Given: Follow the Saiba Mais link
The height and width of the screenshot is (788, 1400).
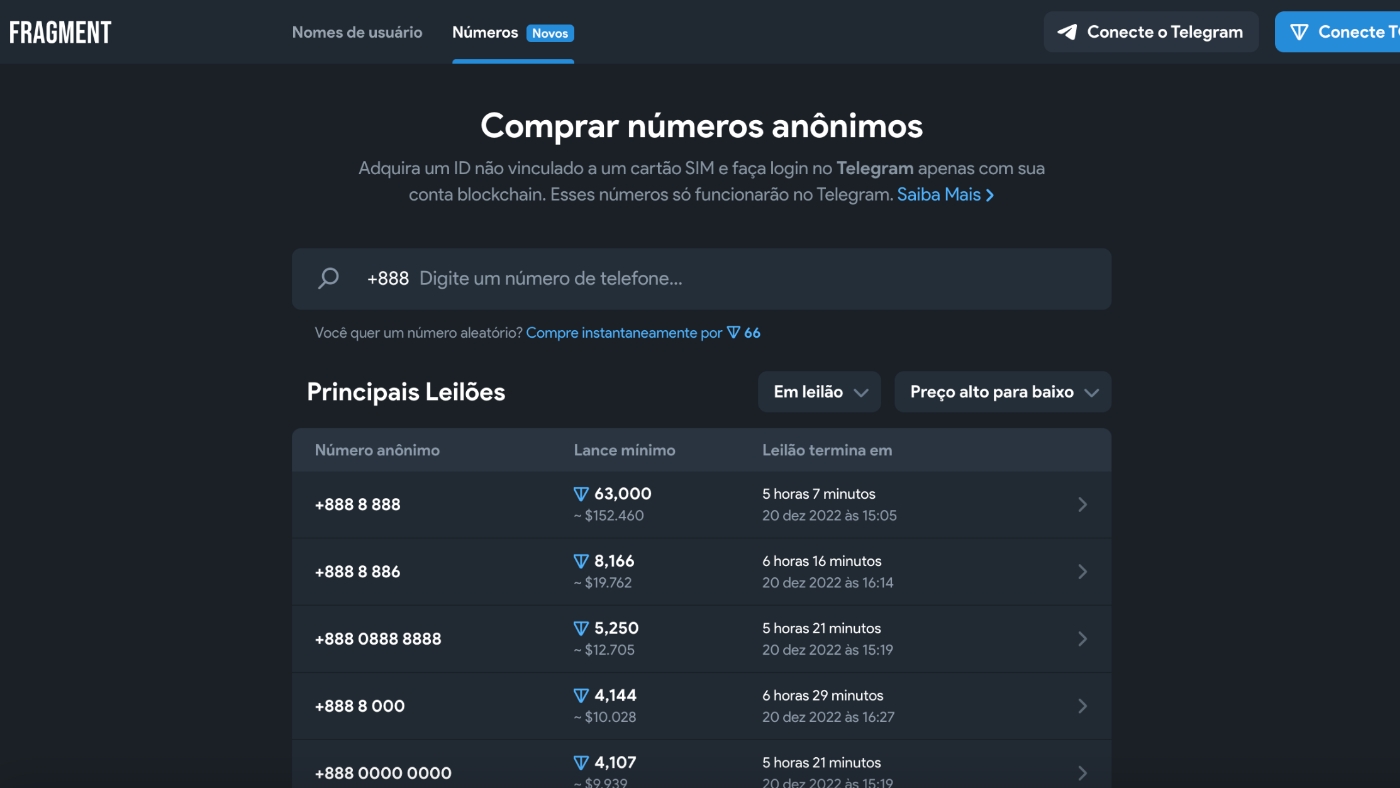Looking at the screenshot, I should point(945,195).
